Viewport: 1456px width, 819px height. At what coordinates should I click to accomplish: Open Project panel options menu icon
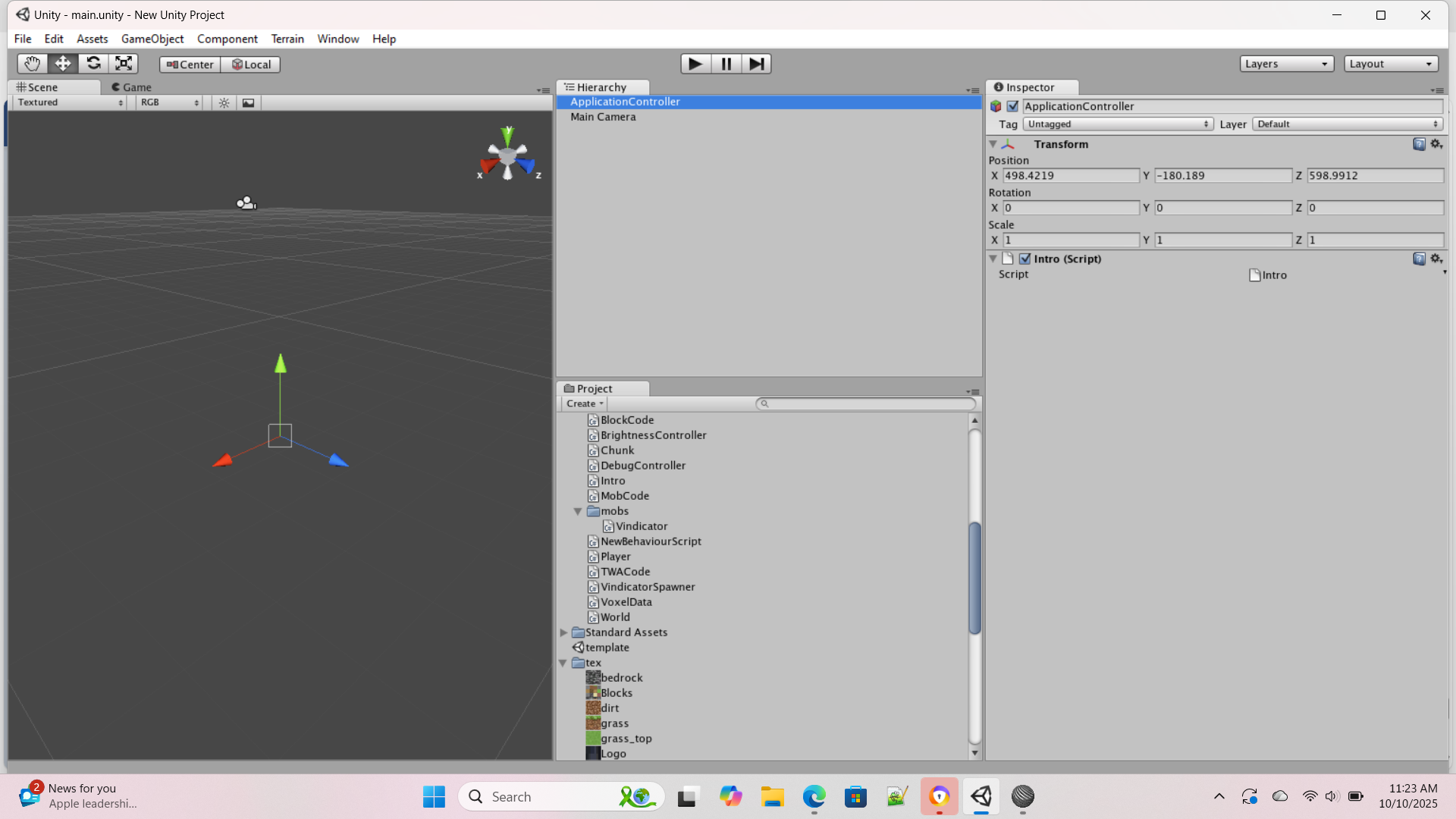972,392
